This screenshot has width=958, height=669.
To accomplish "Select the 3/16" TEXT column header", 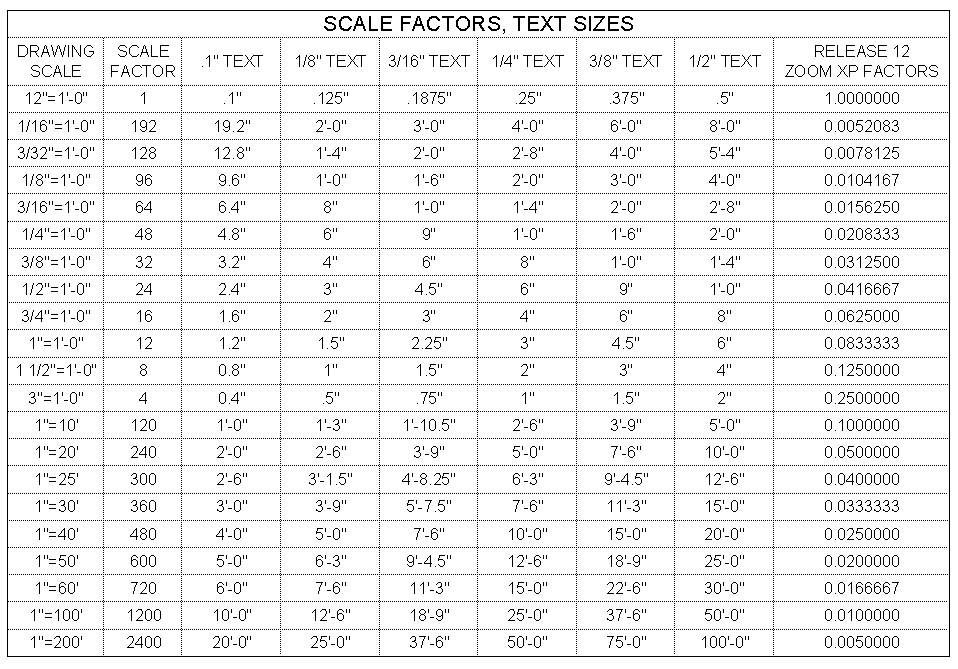I will pos(429,61).
